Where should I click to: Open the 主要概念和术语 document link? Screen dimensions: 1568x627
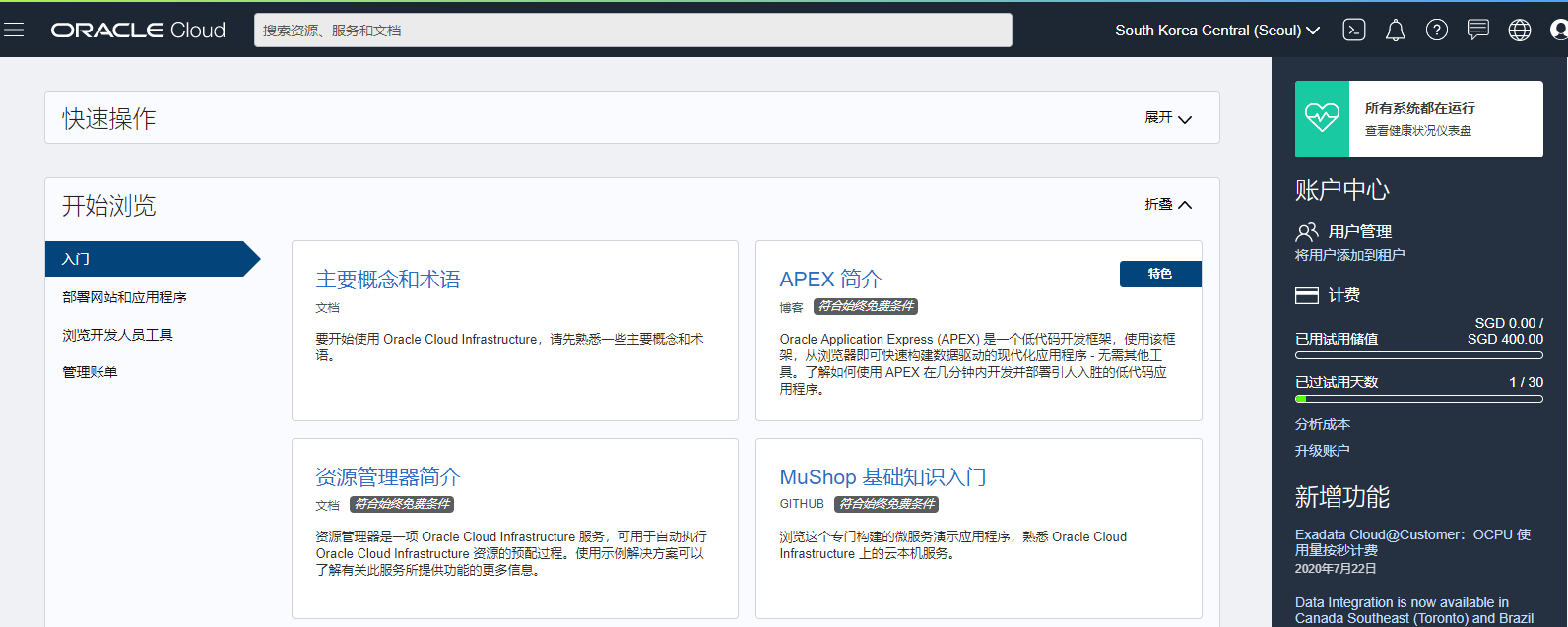pyautogui.click(x=388, y=280)
